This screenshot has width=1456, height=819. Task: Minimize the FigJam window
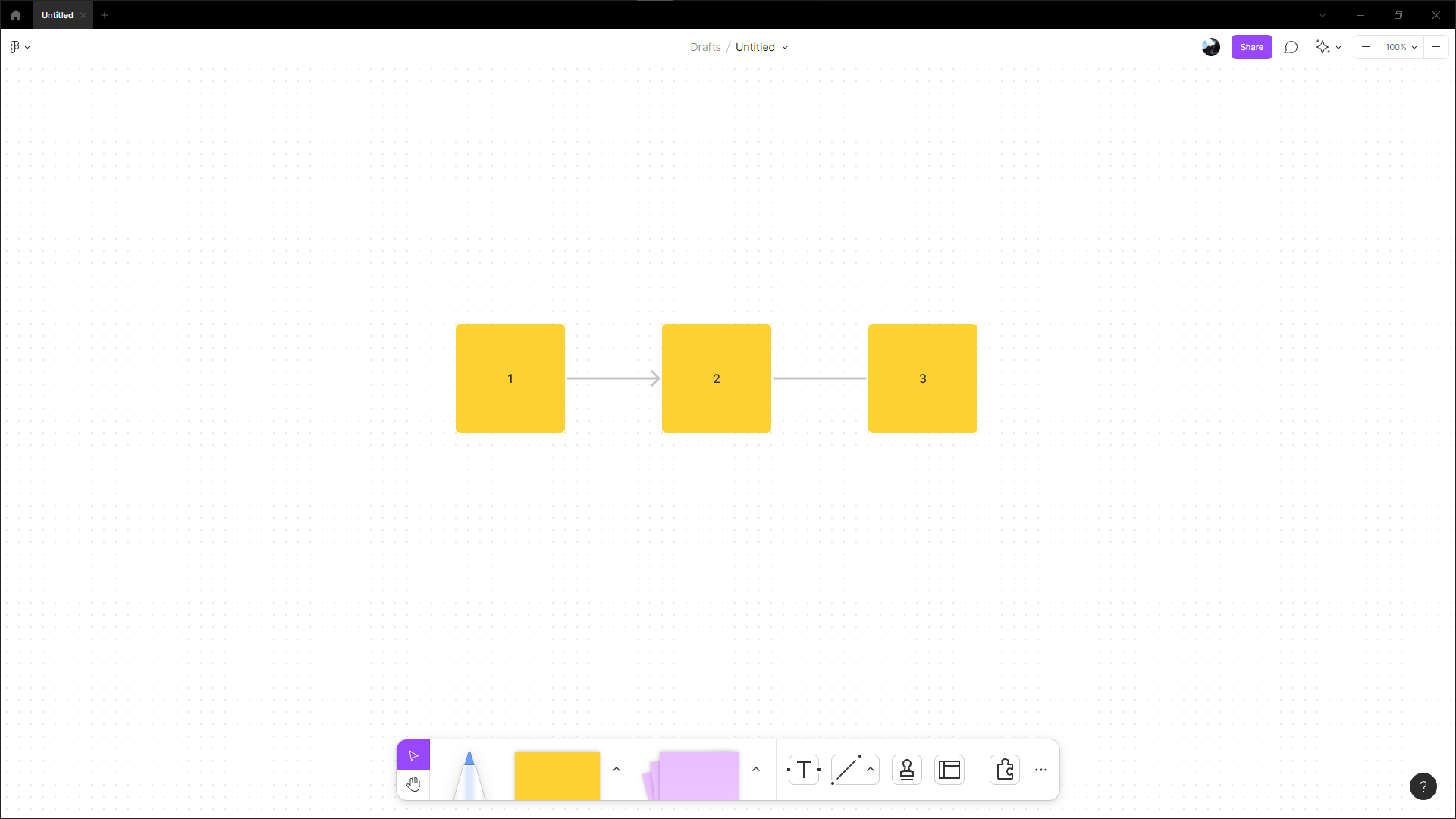tap(1360, 15)
